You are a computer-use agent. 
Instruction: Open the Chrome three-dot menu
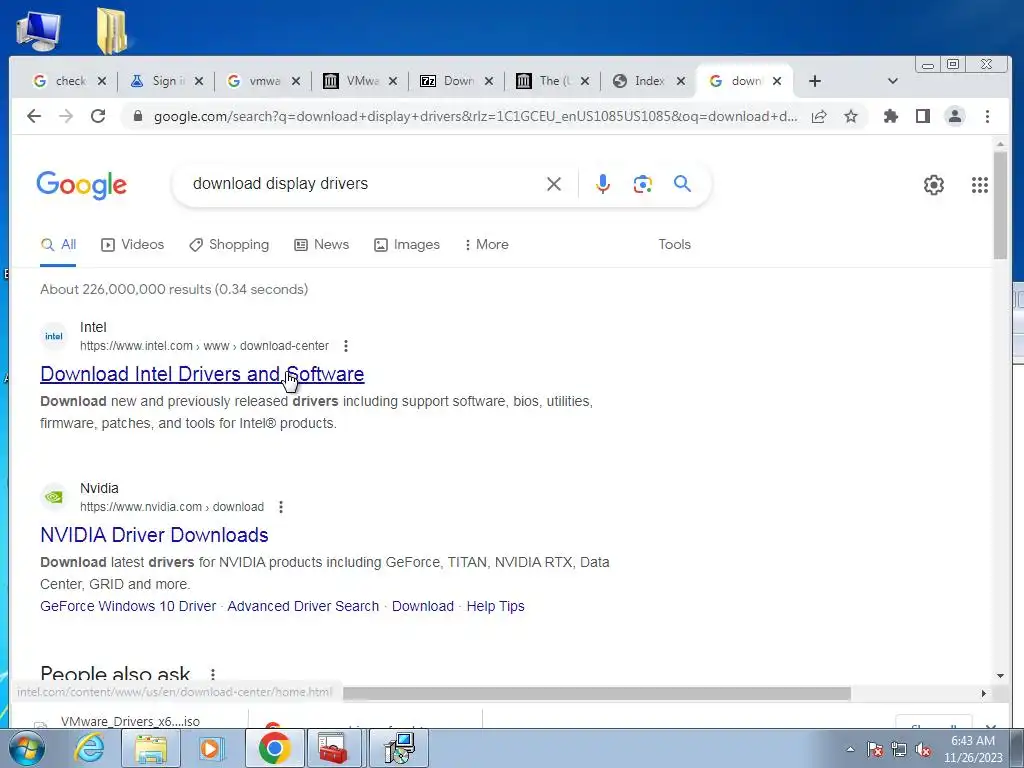987,116
